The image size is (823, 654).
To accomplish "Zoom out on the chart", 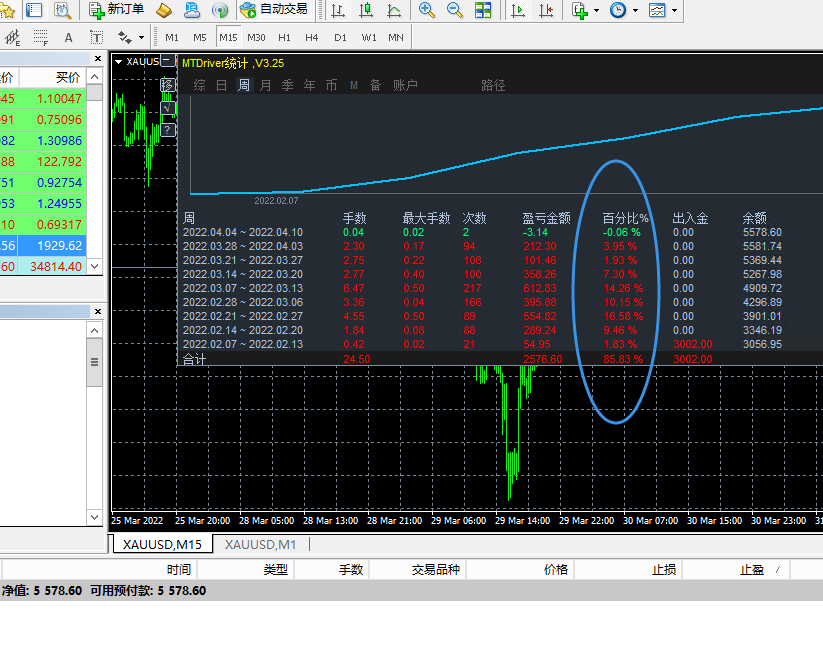I will coord(455,10).
